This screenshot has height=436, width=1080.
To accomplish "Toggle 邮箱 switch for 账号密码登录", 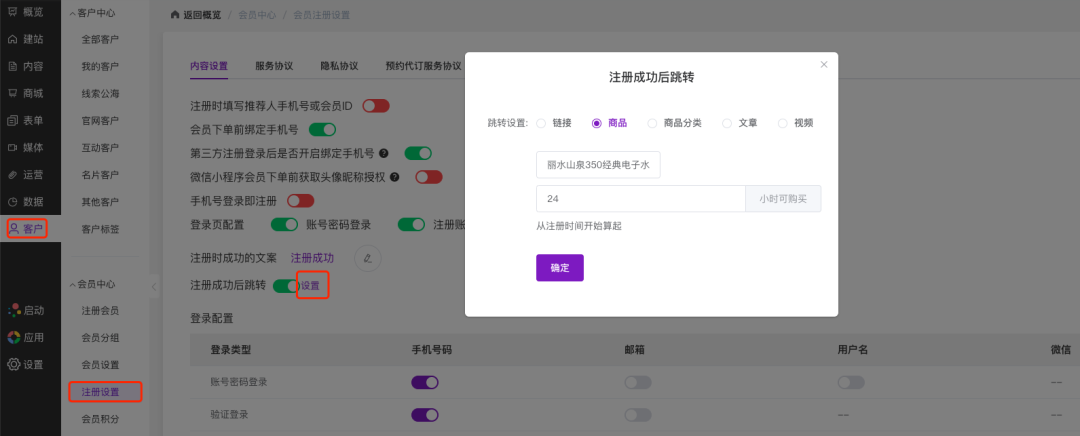I will click(638, 382).
